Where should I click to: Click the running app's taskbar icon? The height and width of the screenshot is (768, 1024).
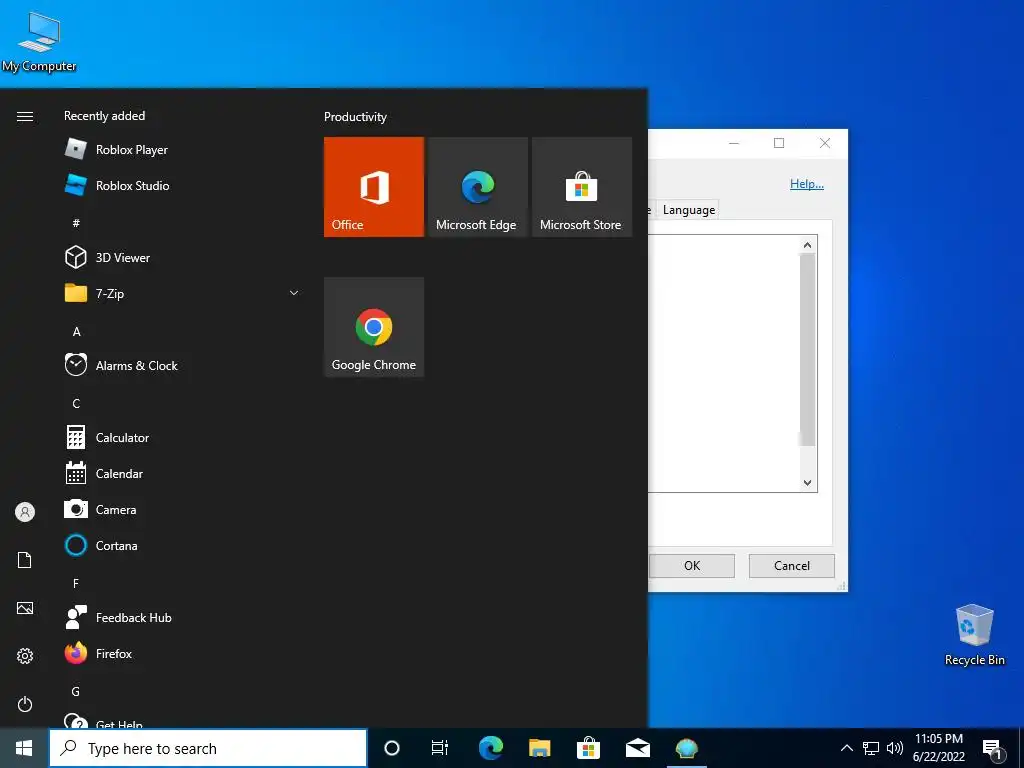686,748
